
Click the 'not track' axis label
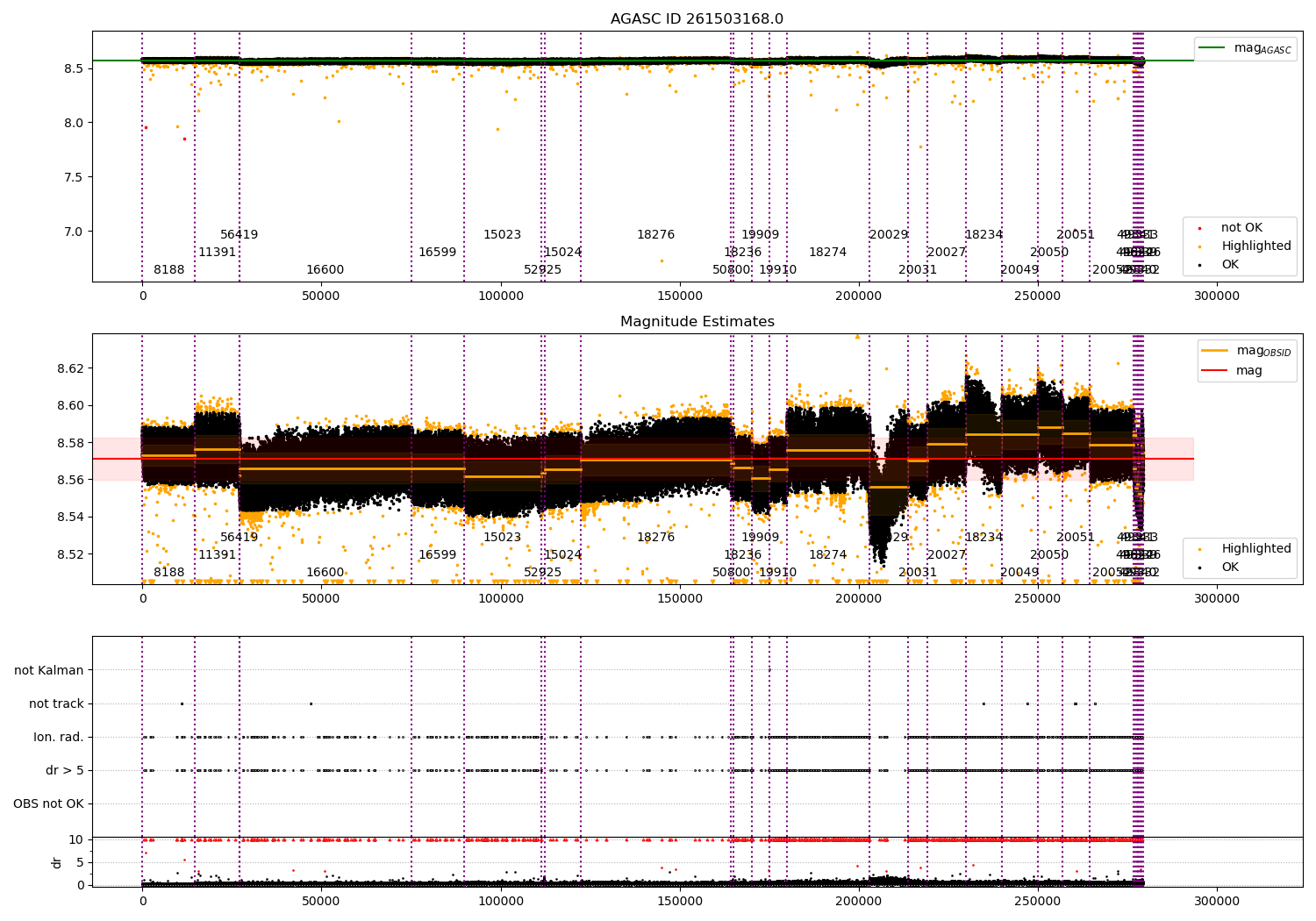tap(56, 703)
